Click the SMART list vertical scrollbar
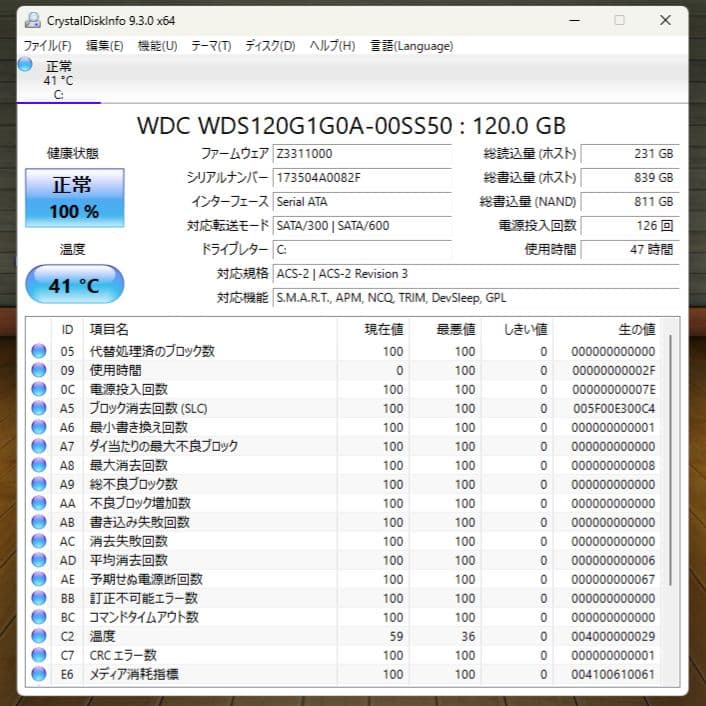Viewport: 706px width, 706px height. click(670, 459)
